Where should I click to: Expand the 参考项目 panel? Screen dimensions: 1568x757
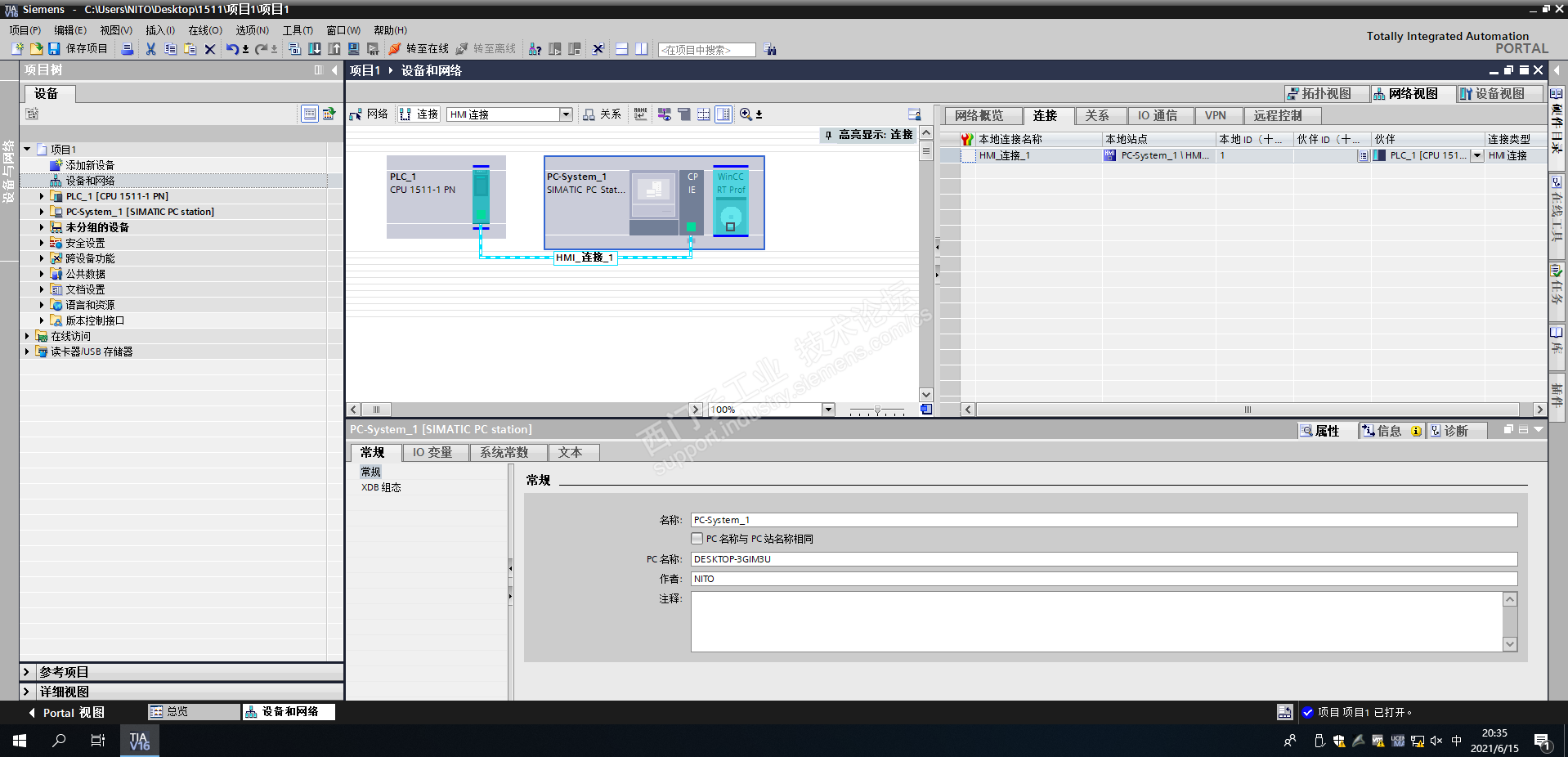tap(26, 672)
